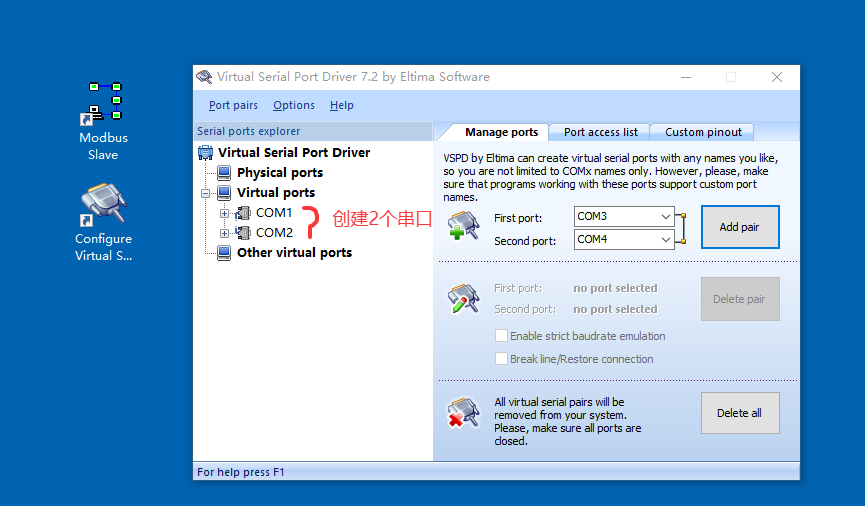Toggle Break line/Restore connection checkbox

click(x=501, y=359)
